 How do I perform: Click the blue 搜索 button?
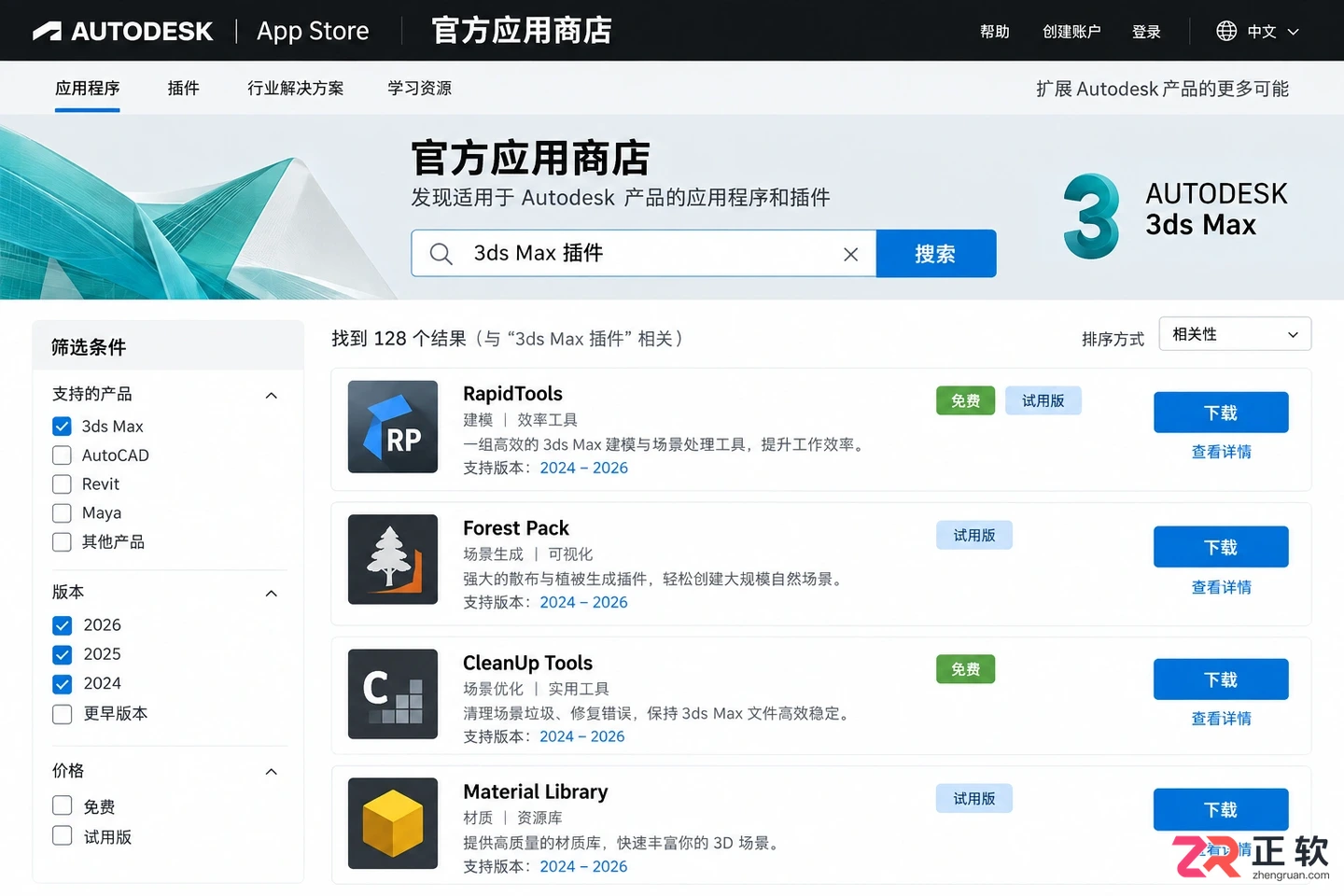(x=936, y=254)
